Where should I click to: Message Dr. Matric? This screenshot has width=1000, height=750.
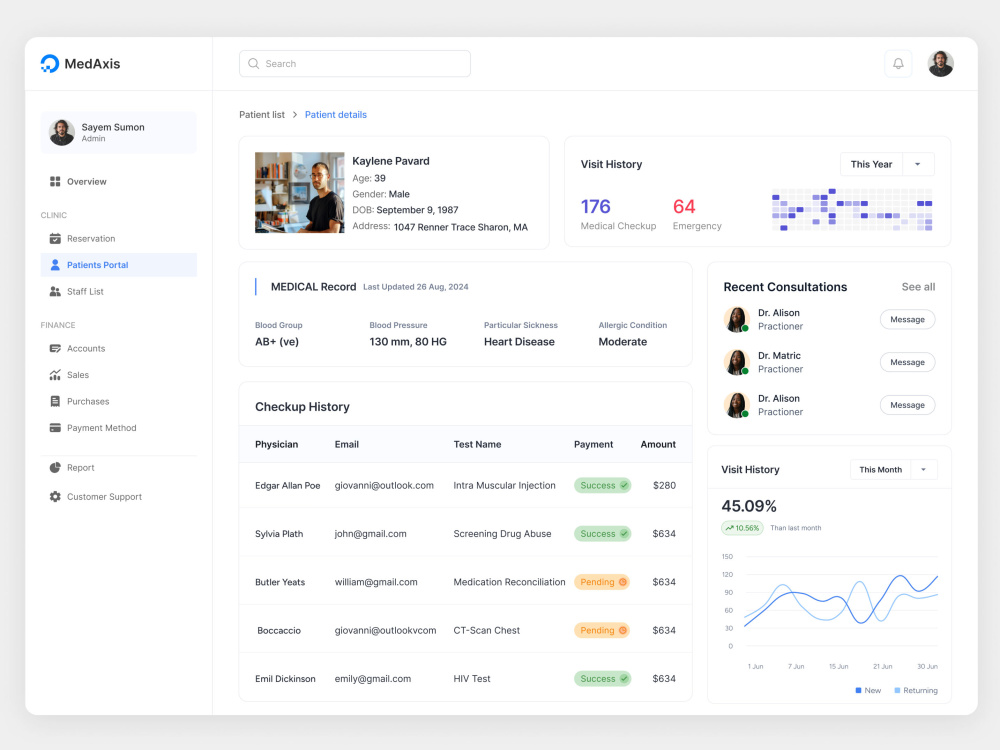908,362
